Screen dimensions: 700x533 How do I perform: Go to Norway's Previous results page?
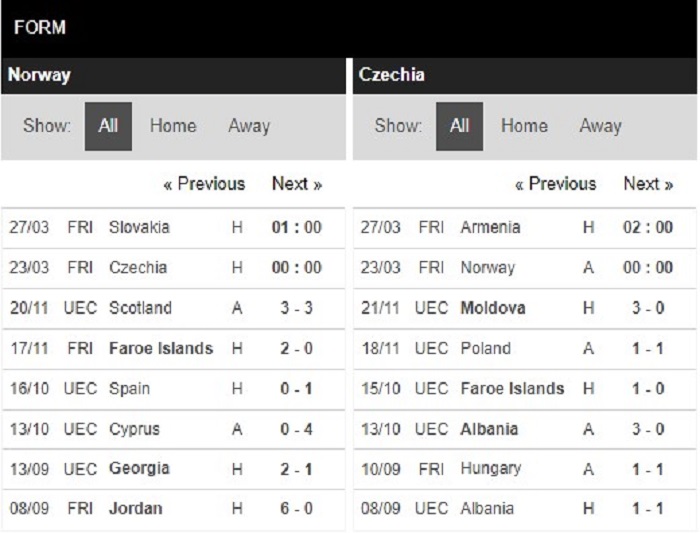click(x=204, y=184)
